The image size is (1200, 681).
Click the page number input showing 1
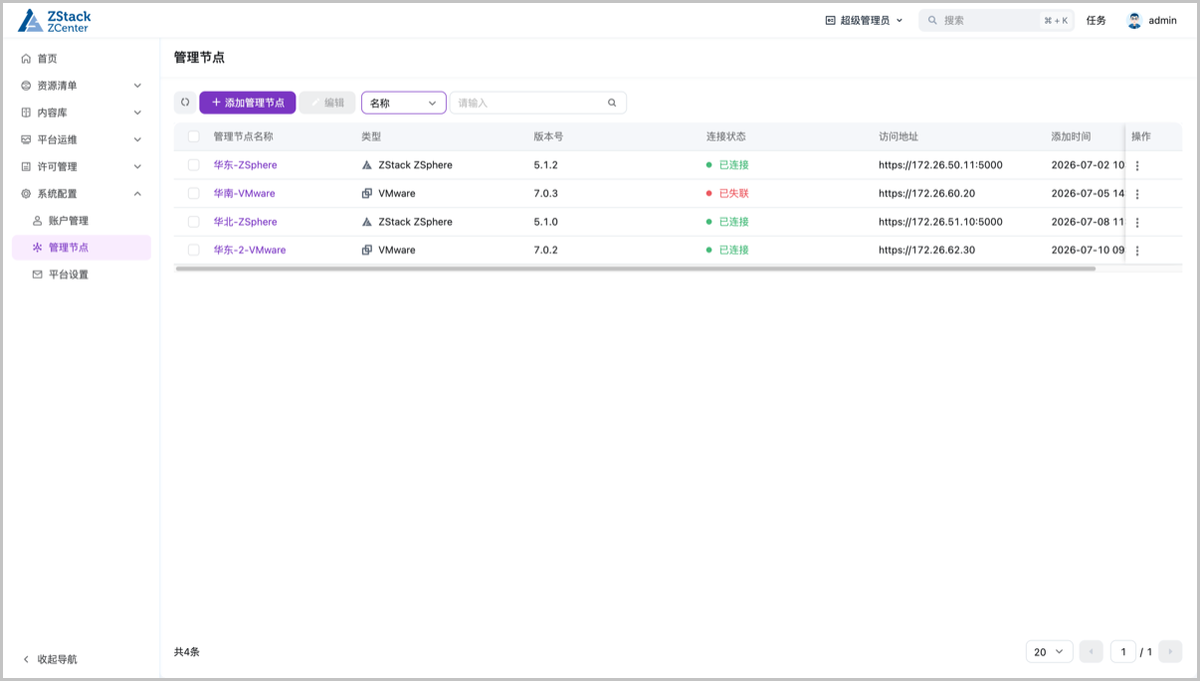[1123, 652]
